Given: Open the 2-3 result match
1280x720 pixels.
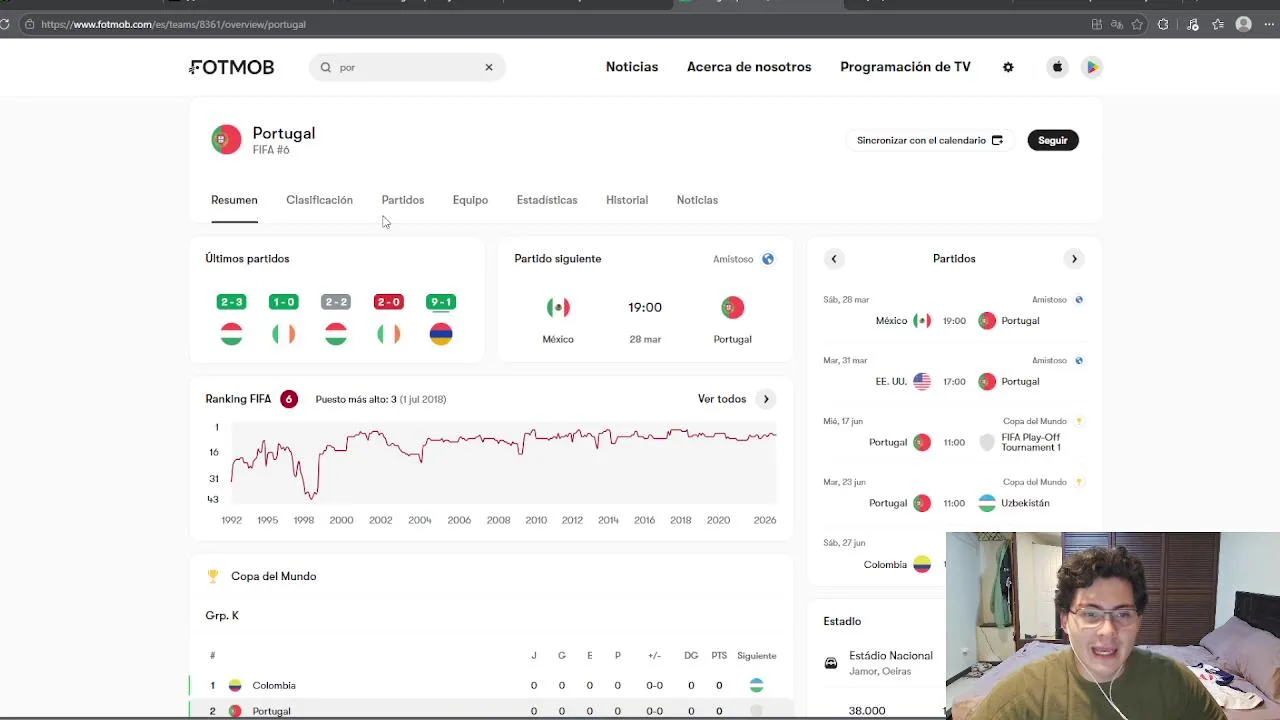Looking at the screenshot, I should click(x=231, y=302).
